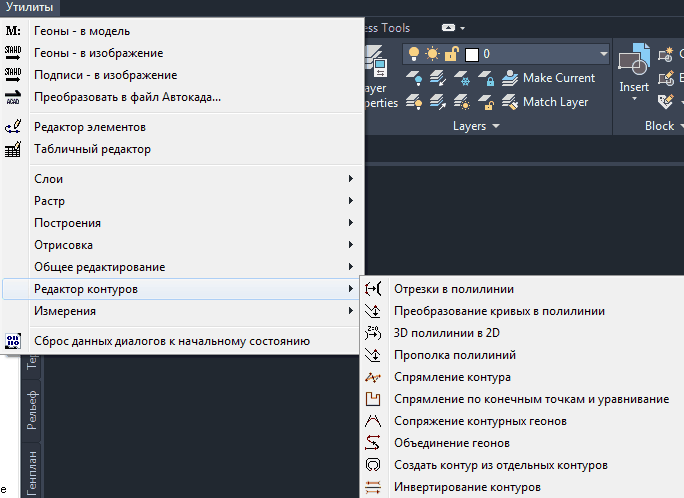Click the Спрямление по конечным точкам icon

point(373,399)
